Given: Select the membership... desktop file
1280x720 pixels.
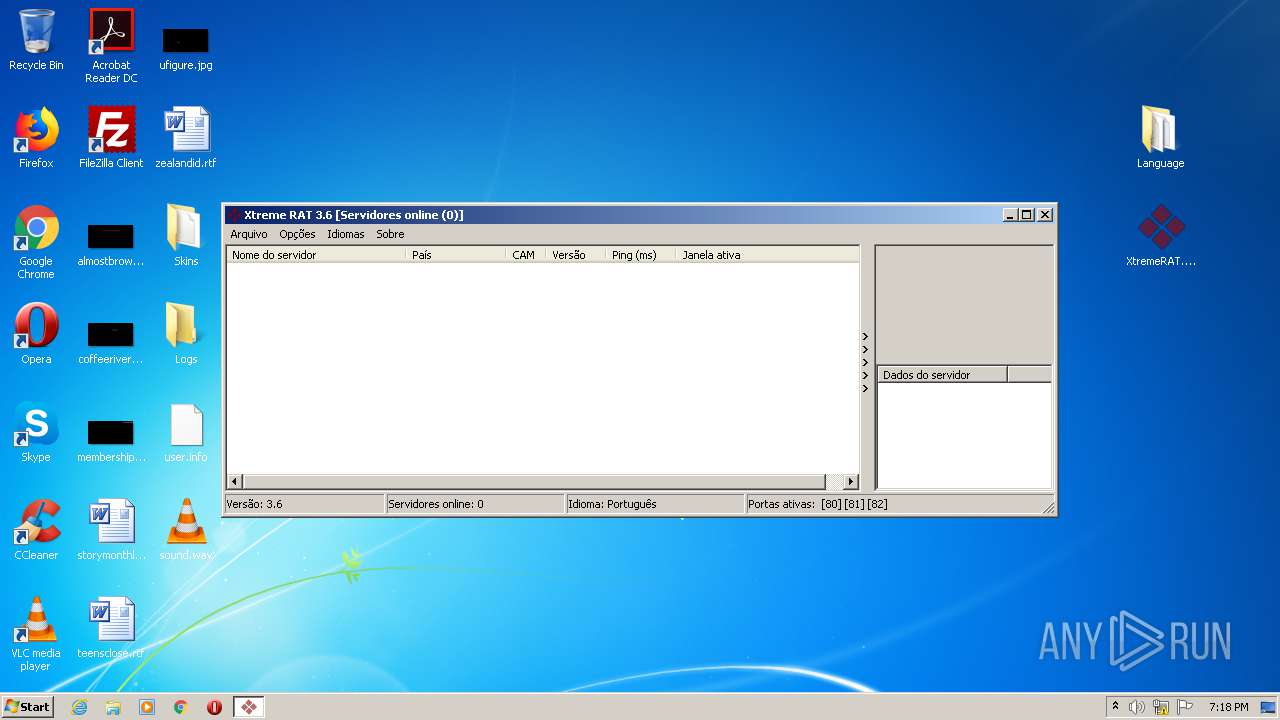Looking at the screenshot, I should pyautogui.click(x=111, y=440).
